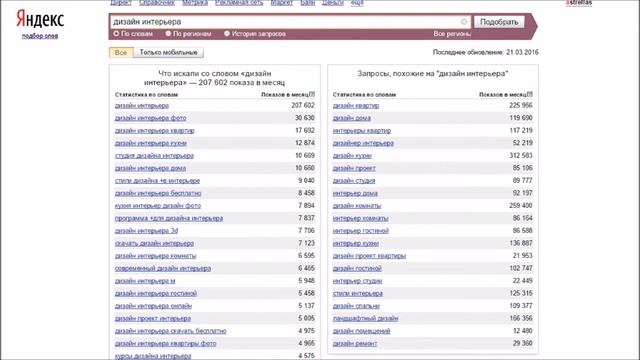Select the 'История запросов' radio button
The image size is (640, 360).
point(227,34)
